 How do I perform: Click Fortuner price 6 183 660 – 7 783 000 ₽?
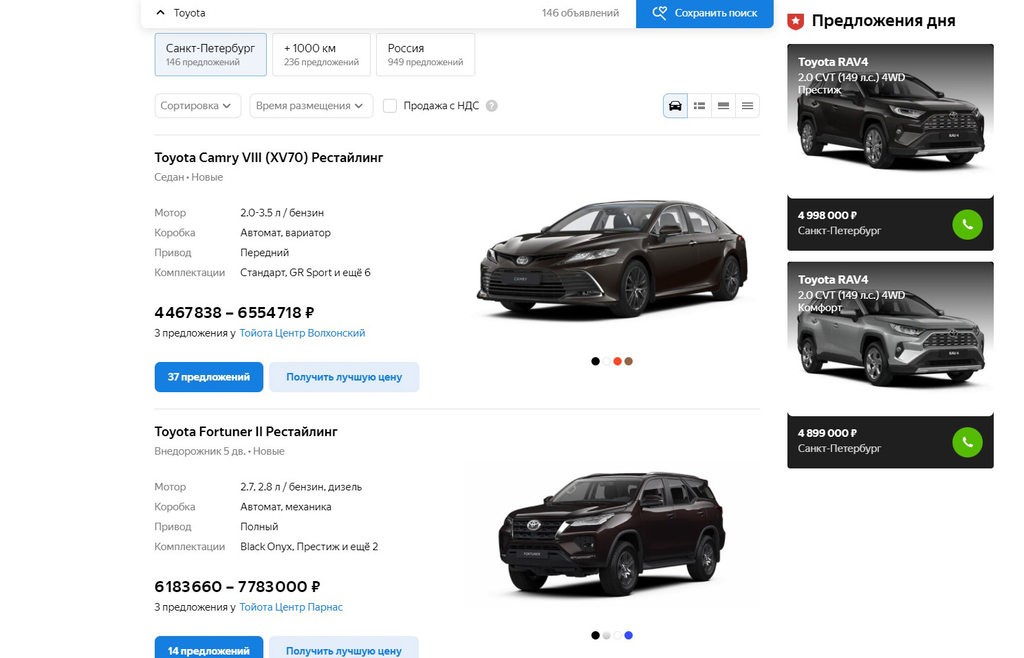(x=237, y=587)
